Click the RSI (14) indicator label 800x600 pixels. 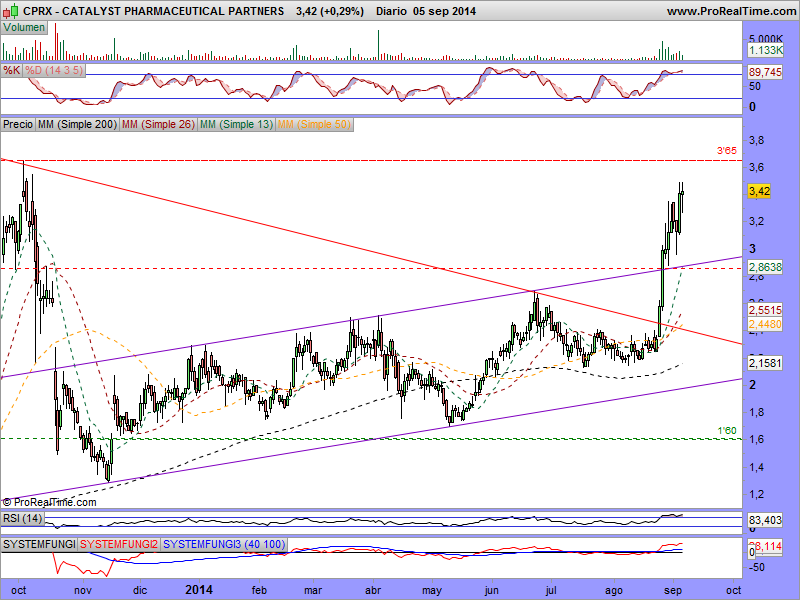pos(22,519)
